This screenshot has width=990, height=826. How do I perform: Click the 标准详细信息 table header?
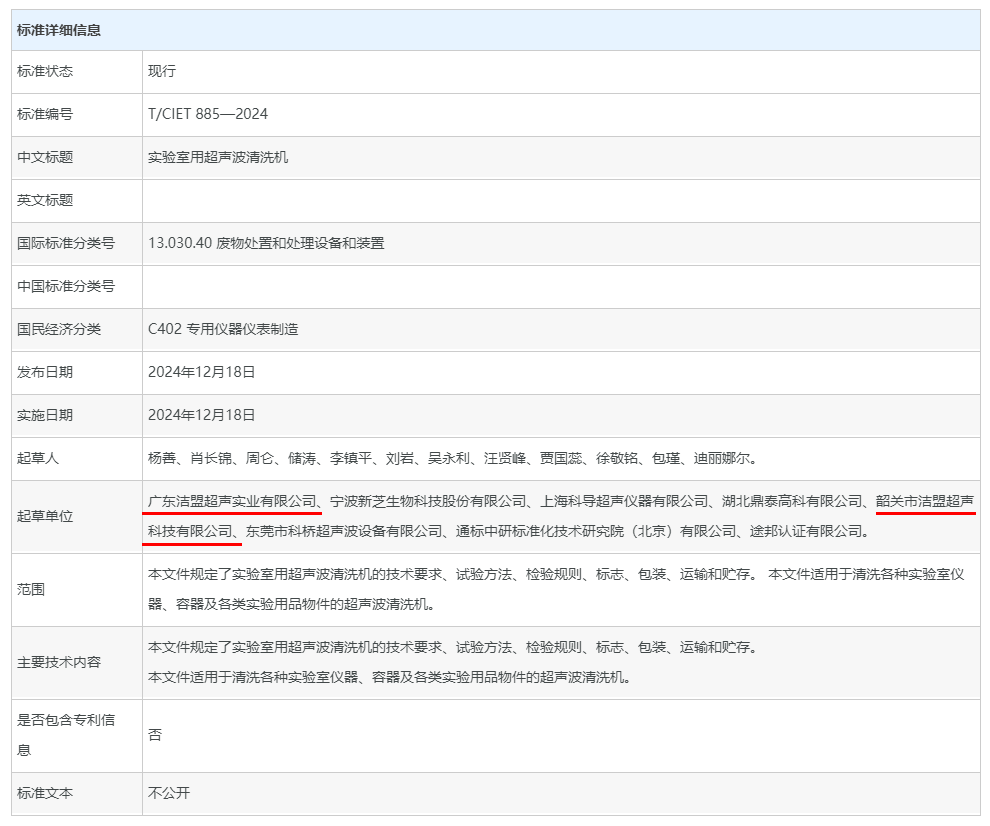coord(59,30)
